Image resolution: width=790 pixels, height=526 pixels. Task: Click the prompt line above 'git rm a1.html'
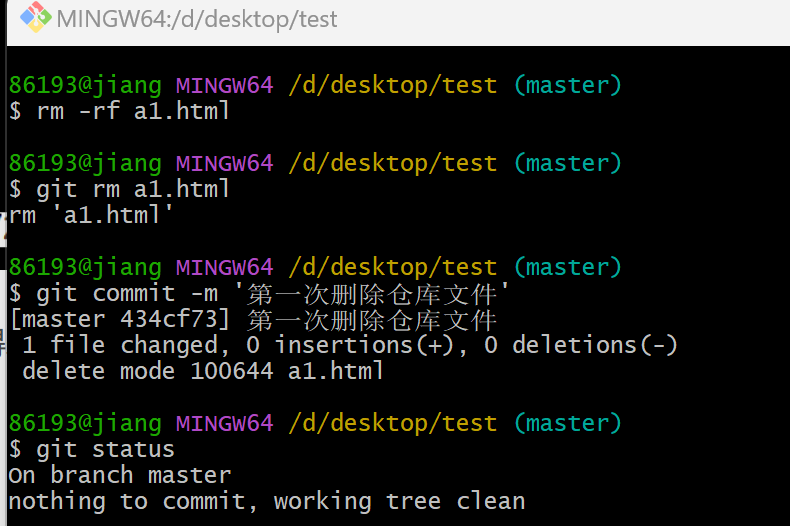315,163
